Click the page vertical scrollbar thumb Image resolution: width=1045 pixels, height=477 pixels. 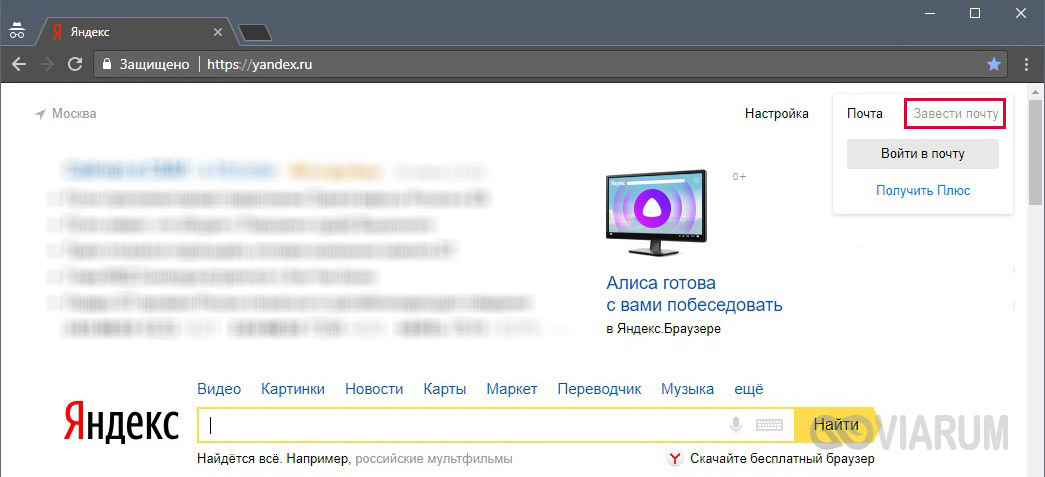pos(1034,152)
